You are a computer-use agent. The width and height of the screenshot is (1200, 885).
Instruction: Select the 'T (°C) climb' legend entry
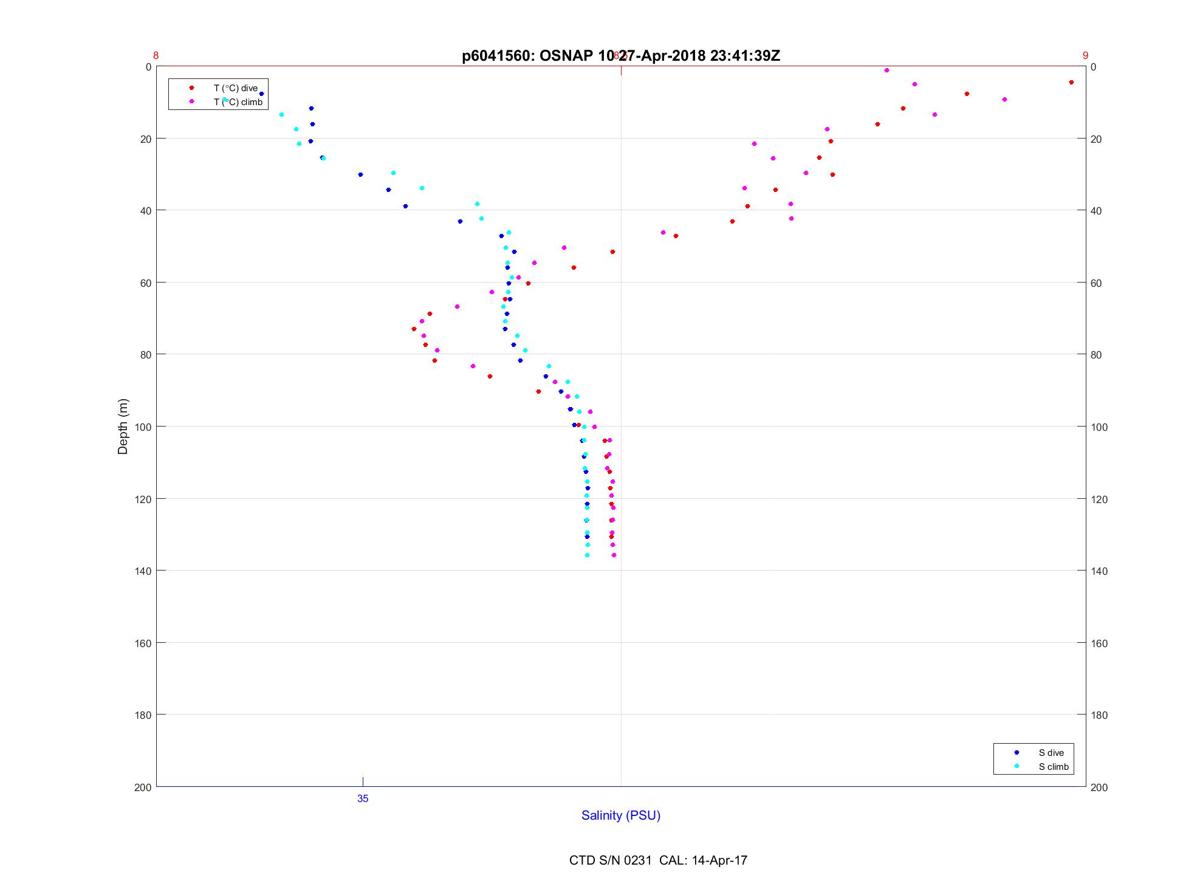click(x=238, y=101)
